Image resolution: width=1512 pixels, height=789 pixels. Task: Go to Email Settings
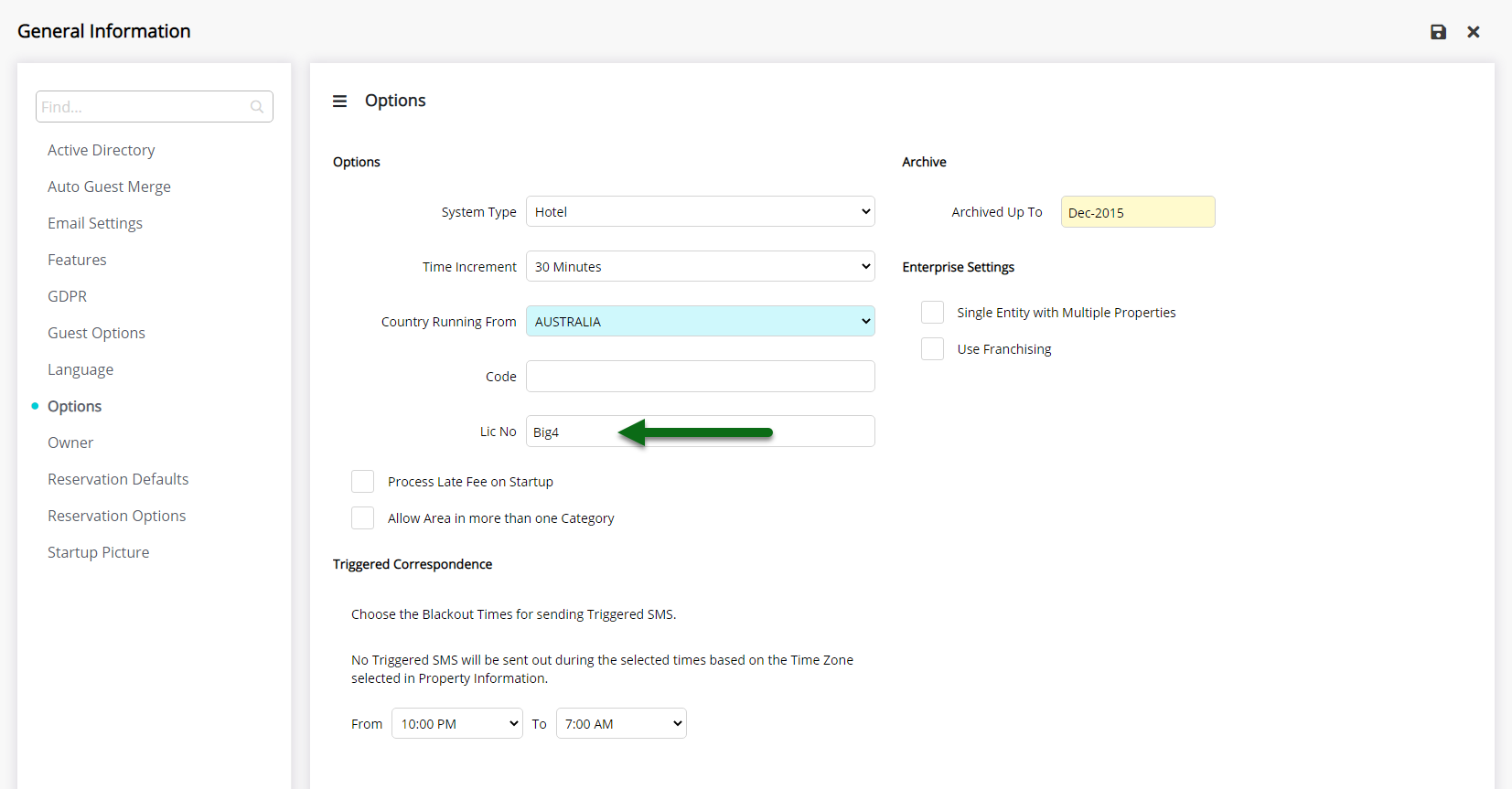(x=95, y=223)
